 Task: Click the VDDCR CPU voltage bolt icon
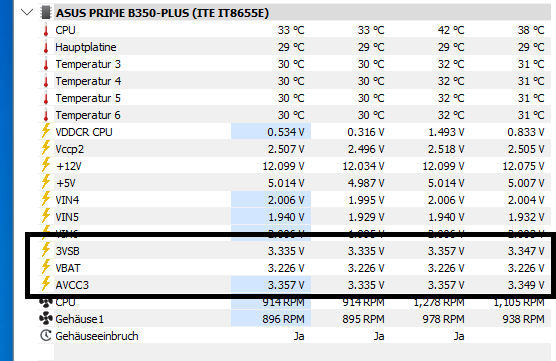tap(45, 131)
